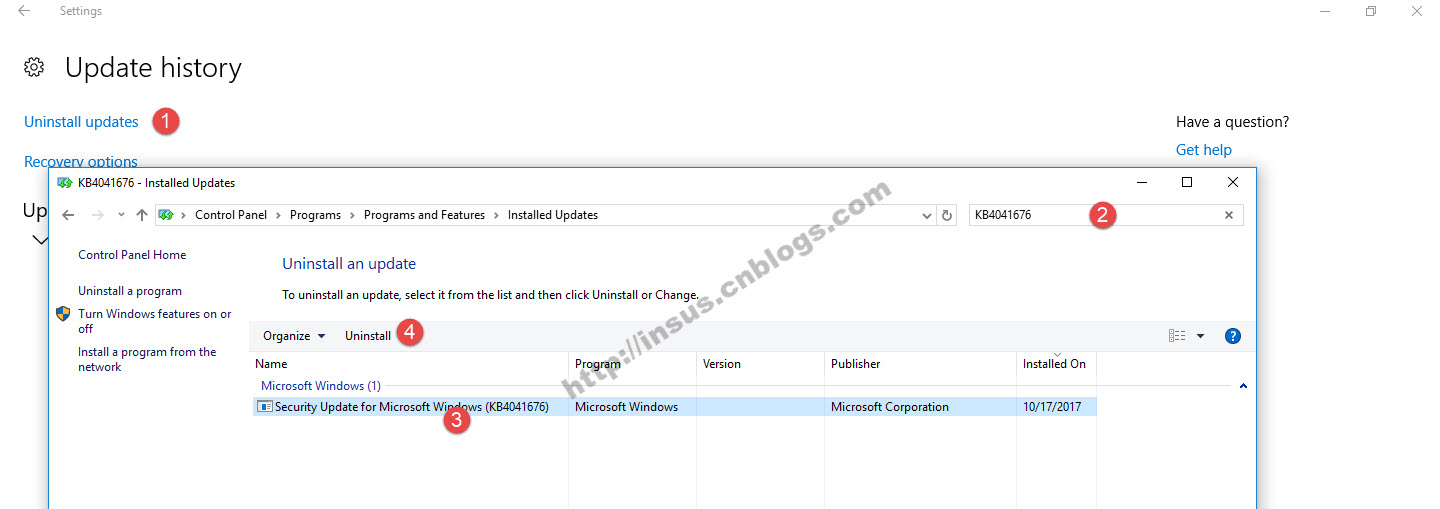The height and width of the screenshot is (509, 1440).
Task: Click the change view icon
Action: coord(1177,336)
